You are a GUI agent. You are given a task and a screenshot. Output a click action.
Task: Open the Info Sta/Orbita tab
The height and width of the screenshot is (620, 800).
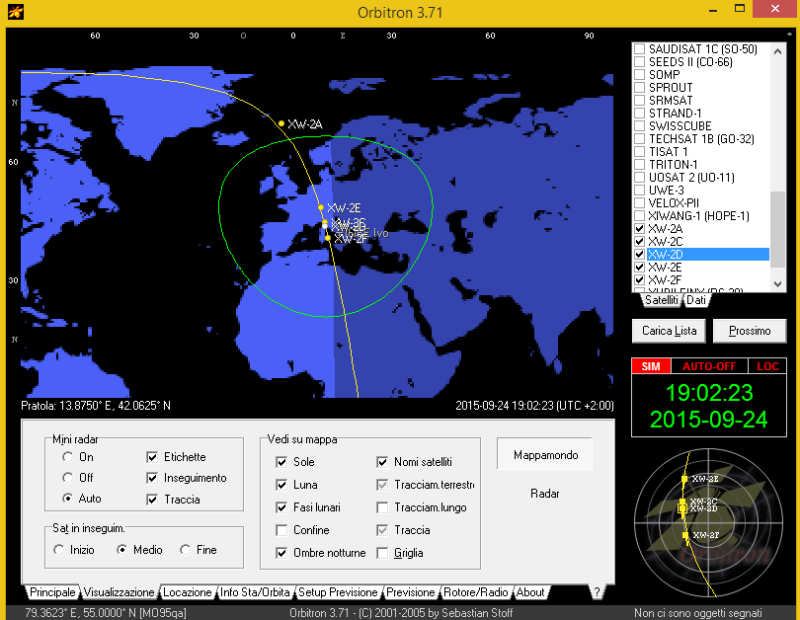pos(255,592)
